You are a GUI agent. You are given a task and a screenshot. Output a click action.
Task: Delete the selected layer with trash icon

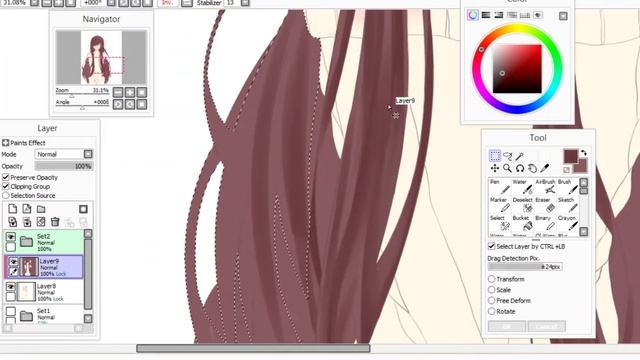coord(55,222)
